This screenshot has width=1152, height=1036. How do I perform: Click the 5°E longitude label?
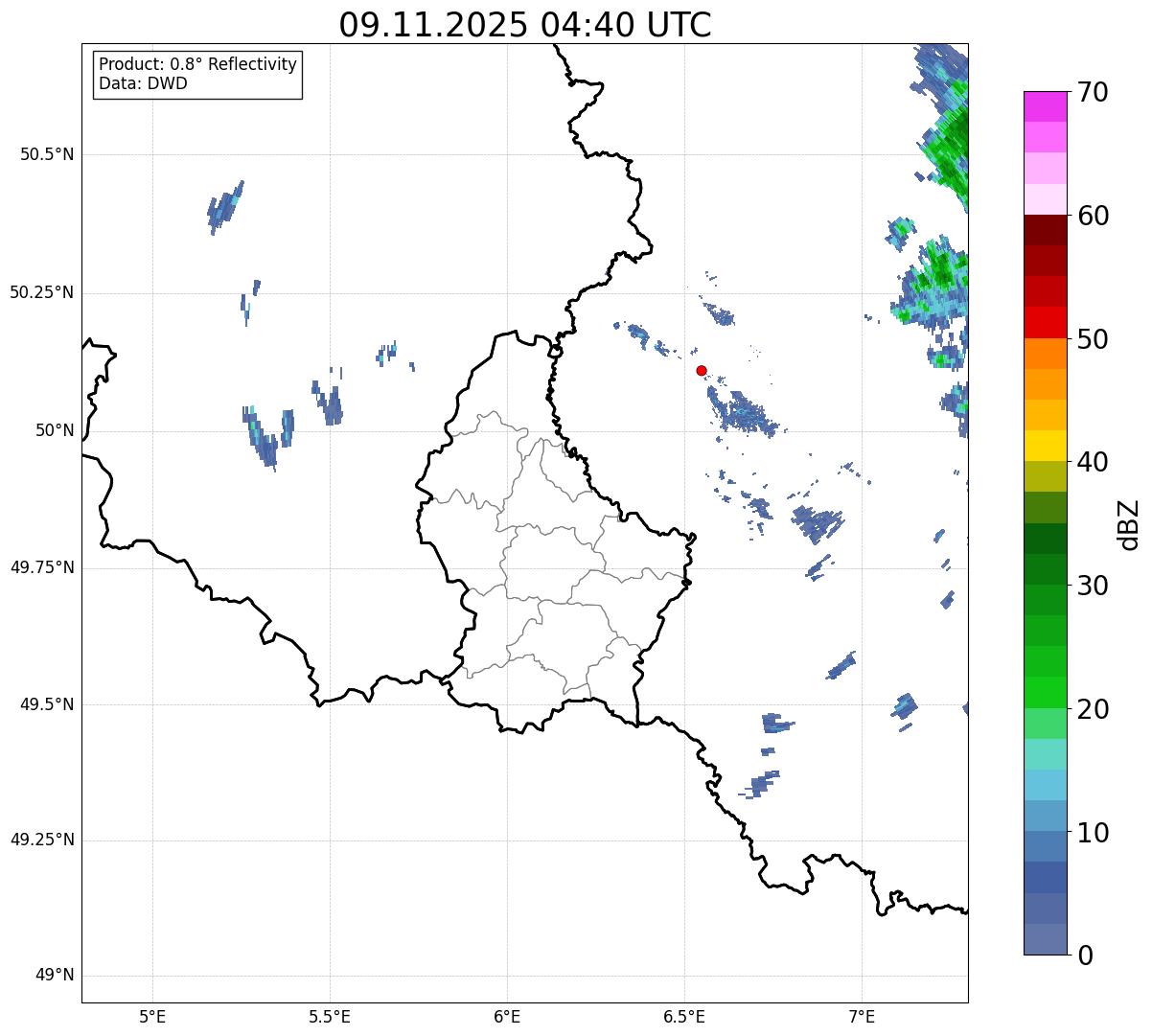[x=152, y=1016]
